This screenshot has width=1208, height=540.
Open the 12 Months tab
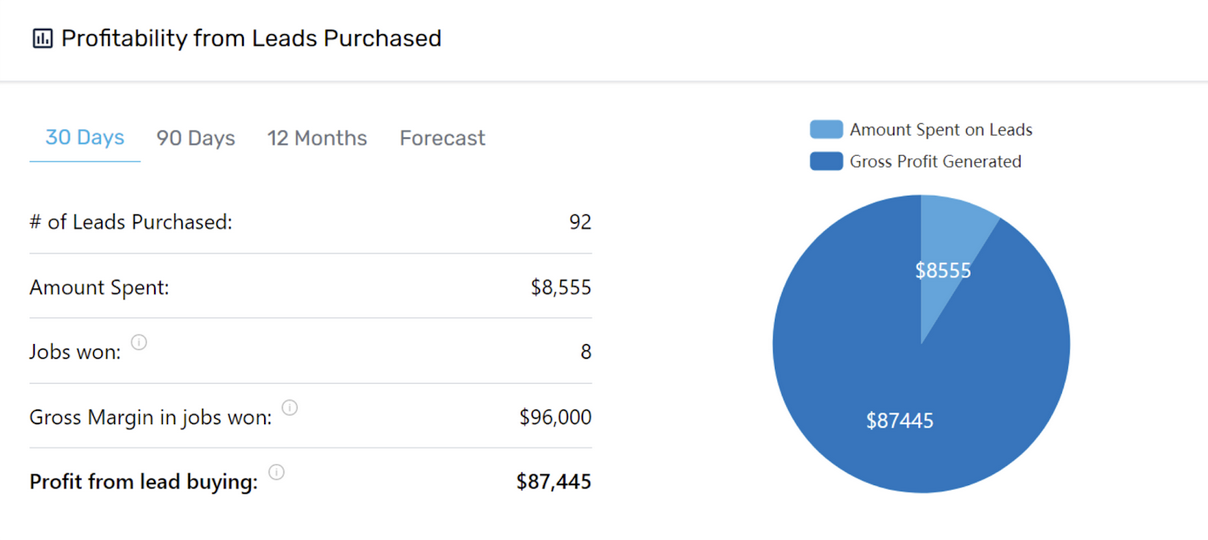317,139
